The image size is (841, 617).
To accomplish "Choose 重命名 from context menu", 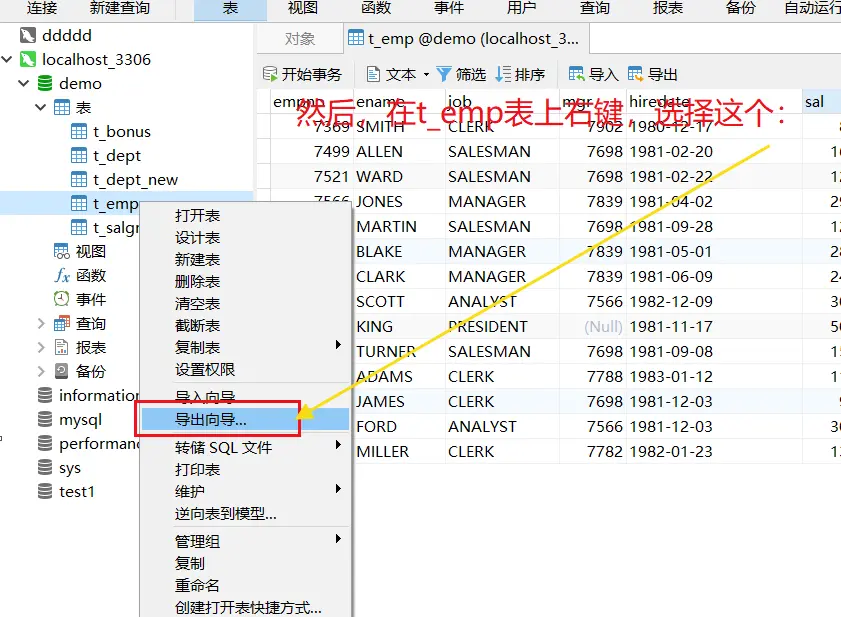I will pyautogui.click(x=197, y=585).
